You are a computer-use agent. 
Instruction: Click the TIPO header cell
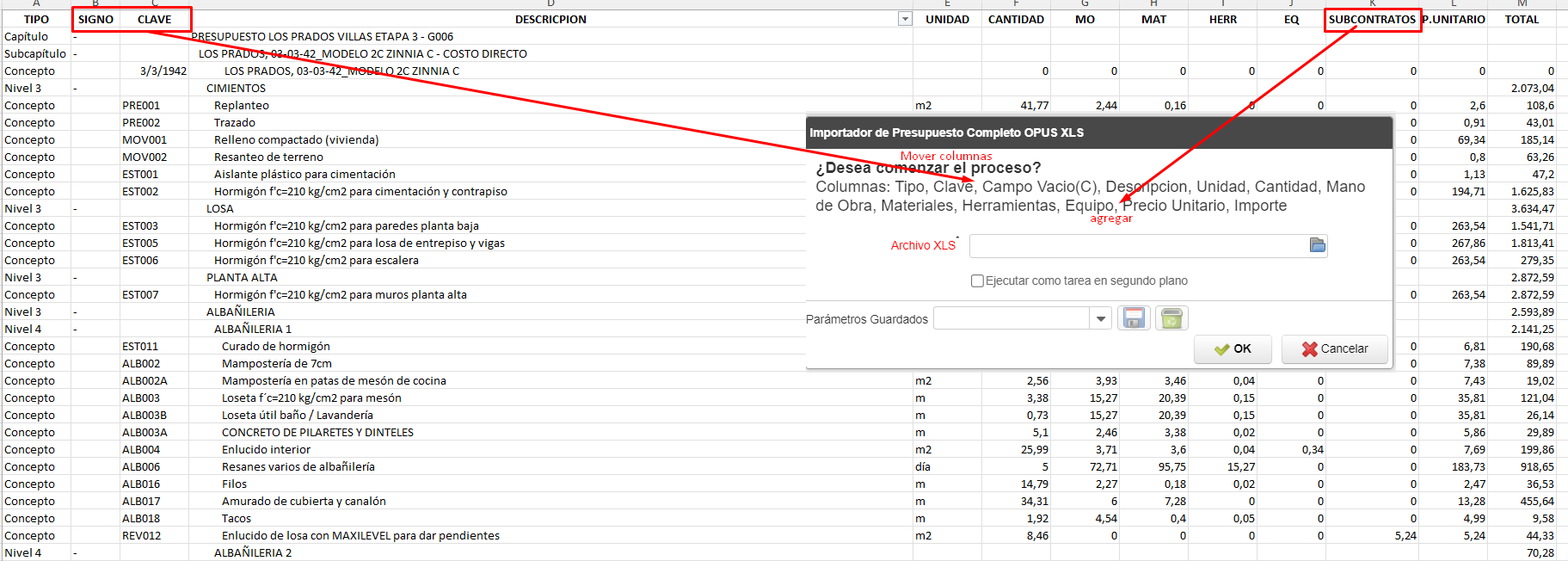tap(36, 19)
